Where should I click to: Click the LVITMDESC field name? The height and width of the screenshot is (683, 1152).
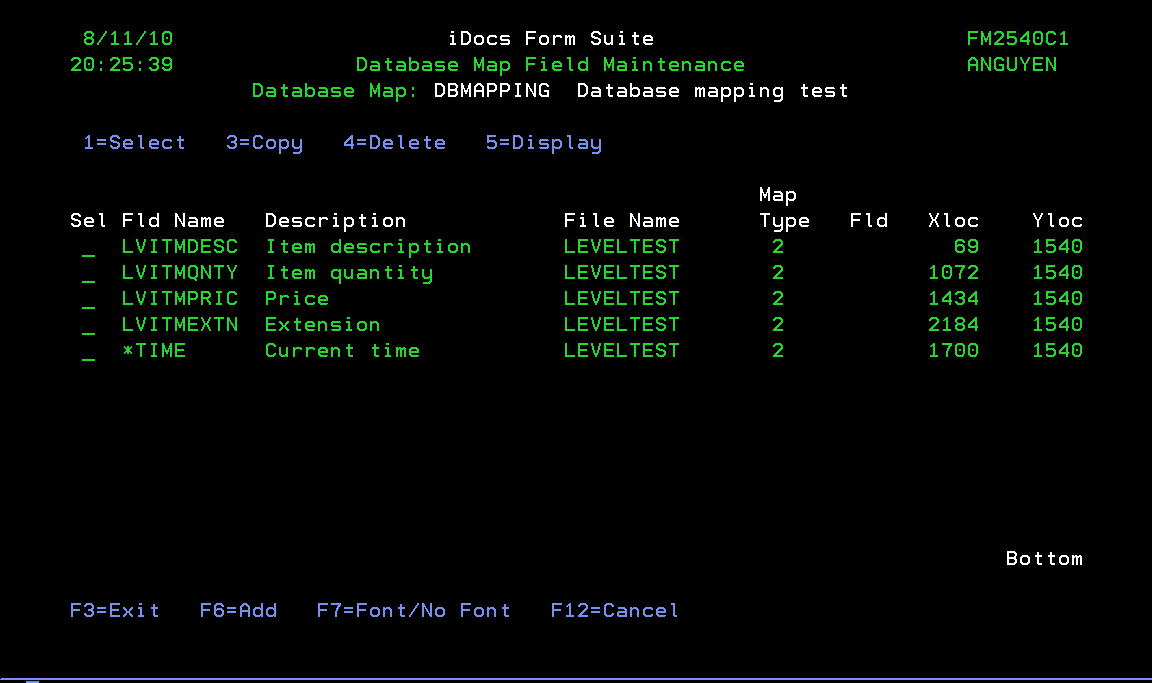180,247
